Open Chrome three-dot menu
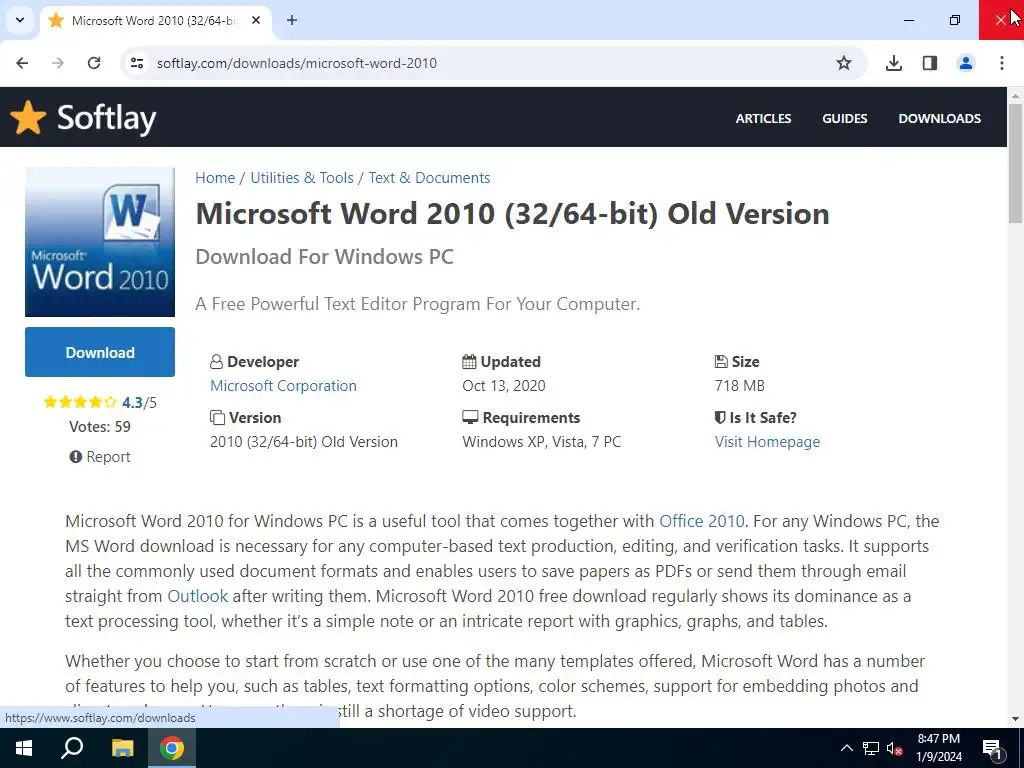The image size is (1024, 768). (x=1002, y=63)
